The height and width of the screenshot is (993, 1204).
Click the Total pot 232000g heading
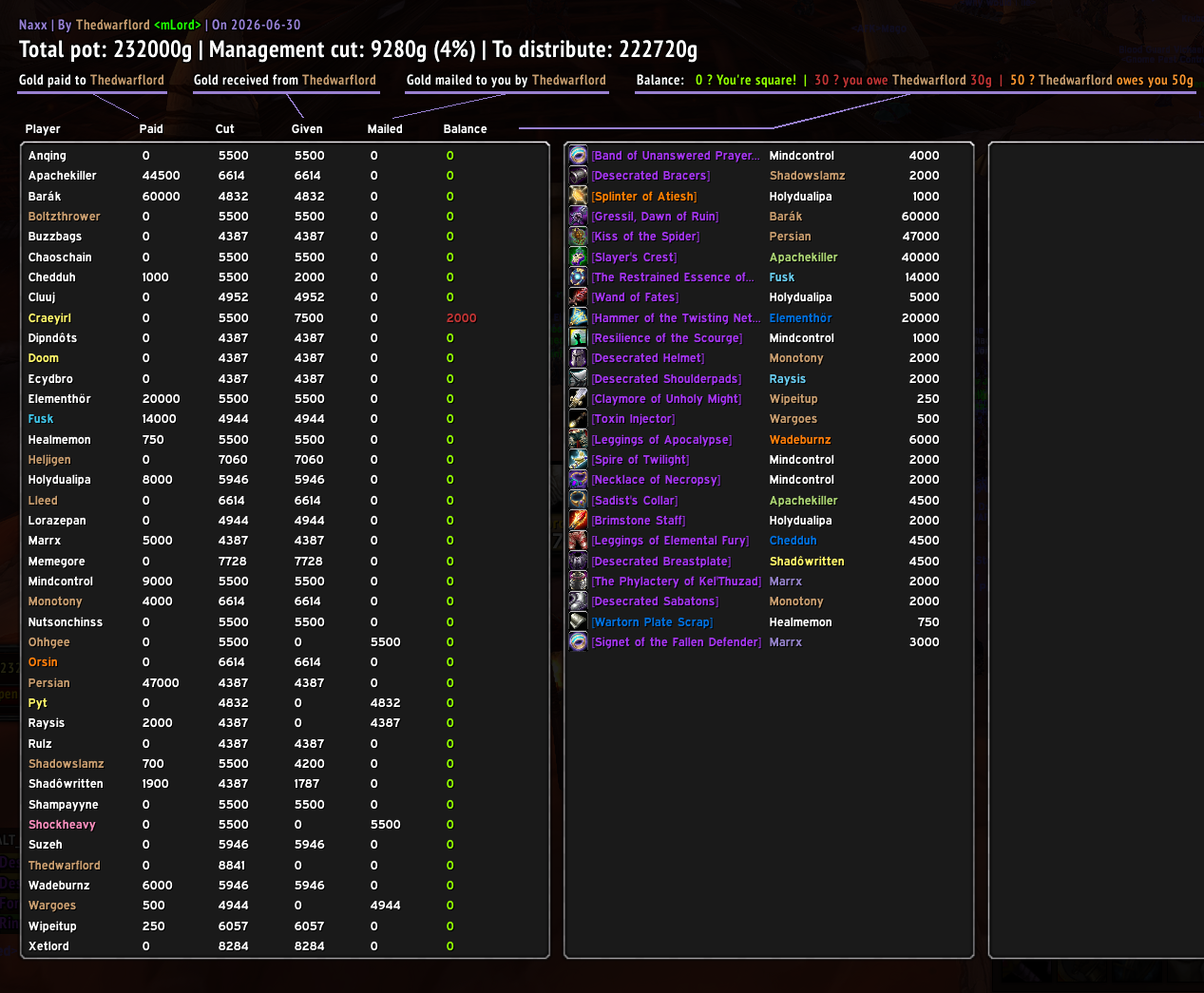[105, 49]
